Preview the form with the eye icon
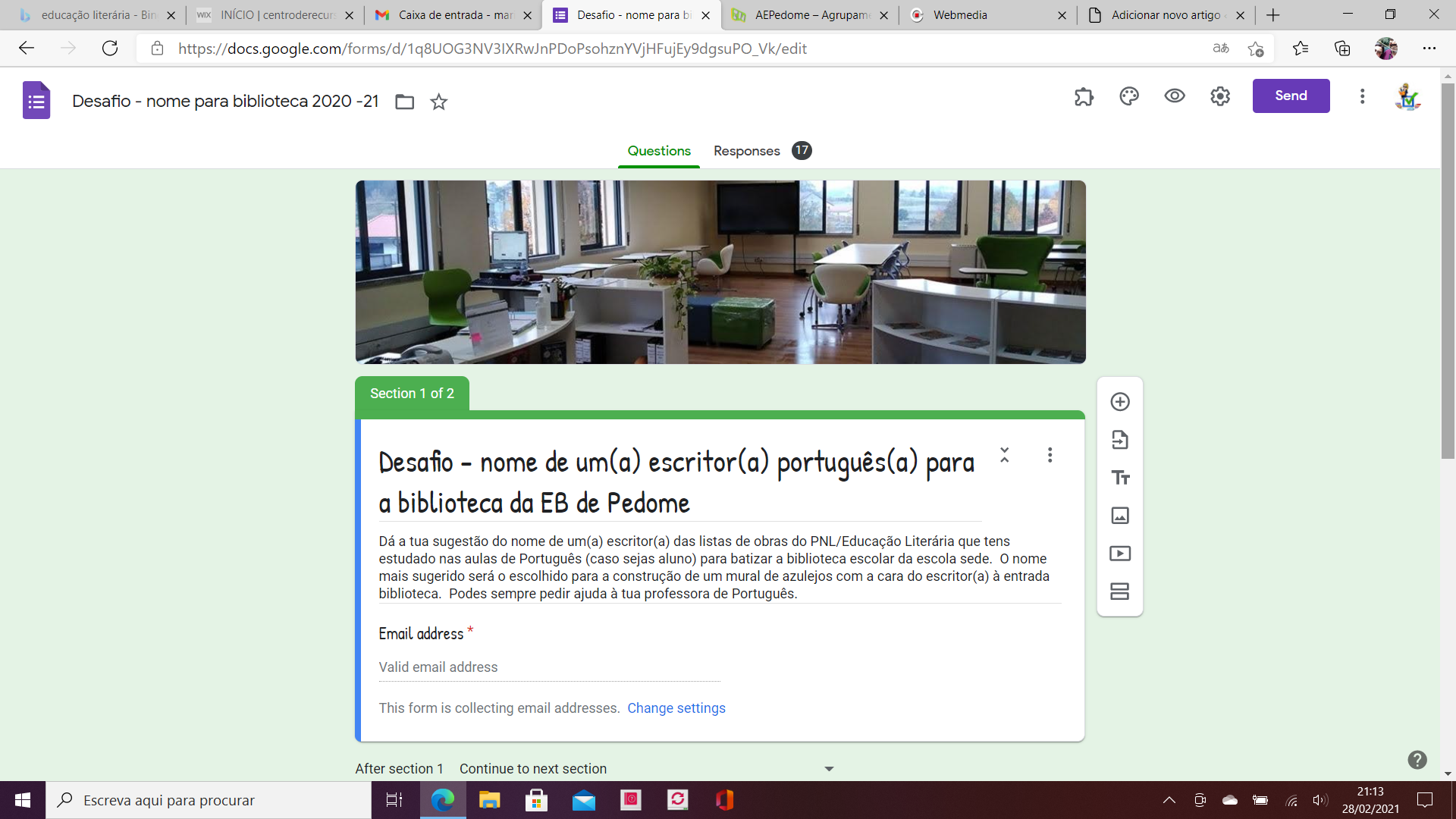 1175,96
